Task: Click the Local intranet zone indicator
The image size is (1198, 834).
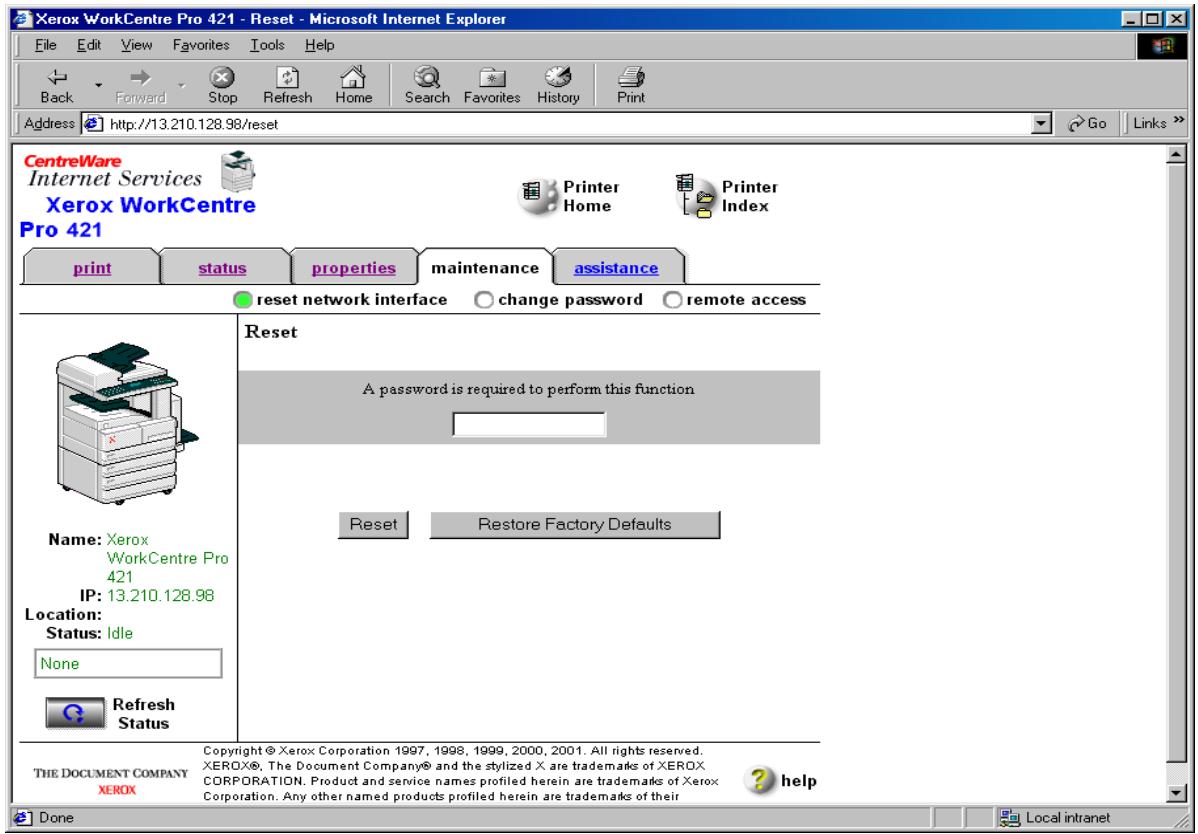Action: (1057, 818)
